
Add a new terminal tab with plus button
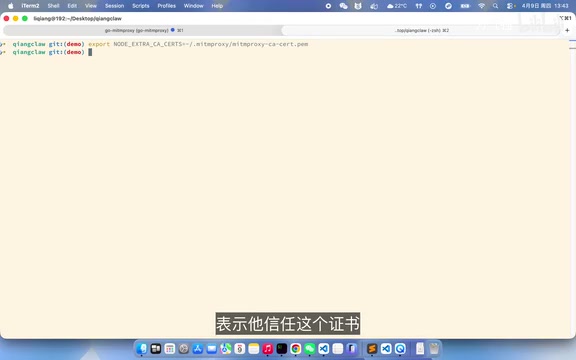pyautogui.click(x=567, y=30)
